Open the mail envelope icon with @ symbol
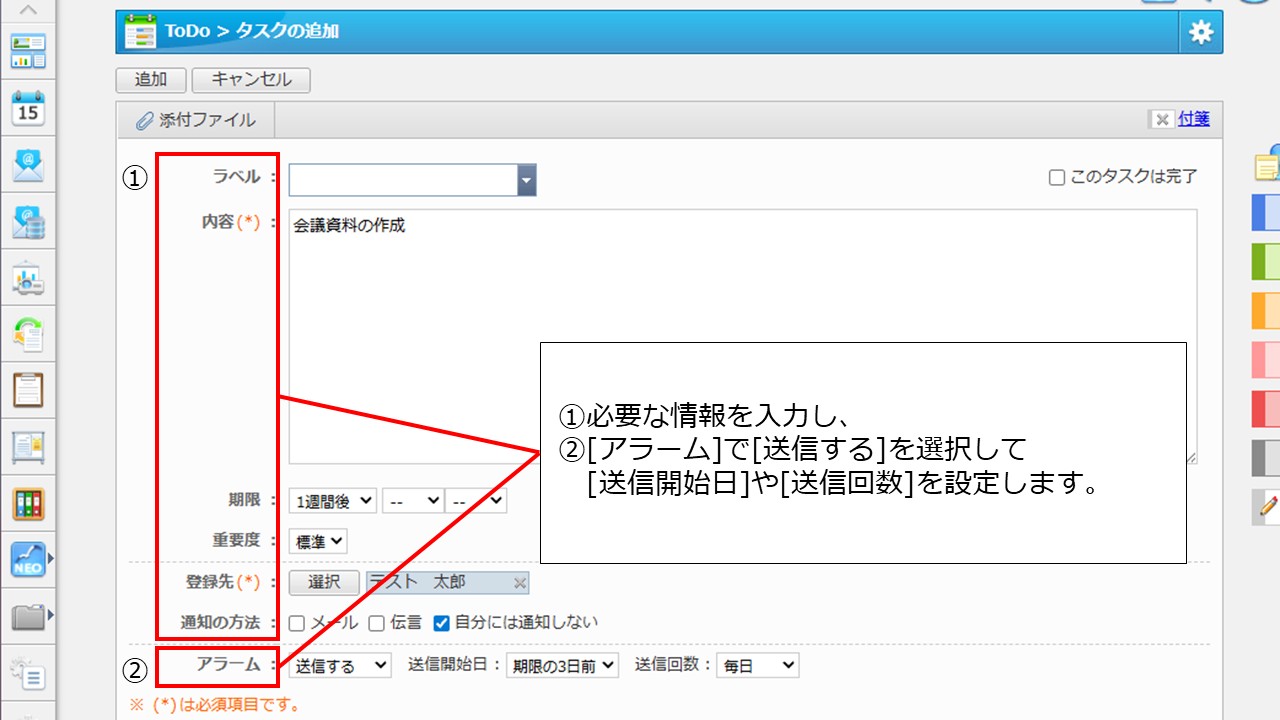Image resolution: width=1280 pixels, height=720 pixels. 28,165
